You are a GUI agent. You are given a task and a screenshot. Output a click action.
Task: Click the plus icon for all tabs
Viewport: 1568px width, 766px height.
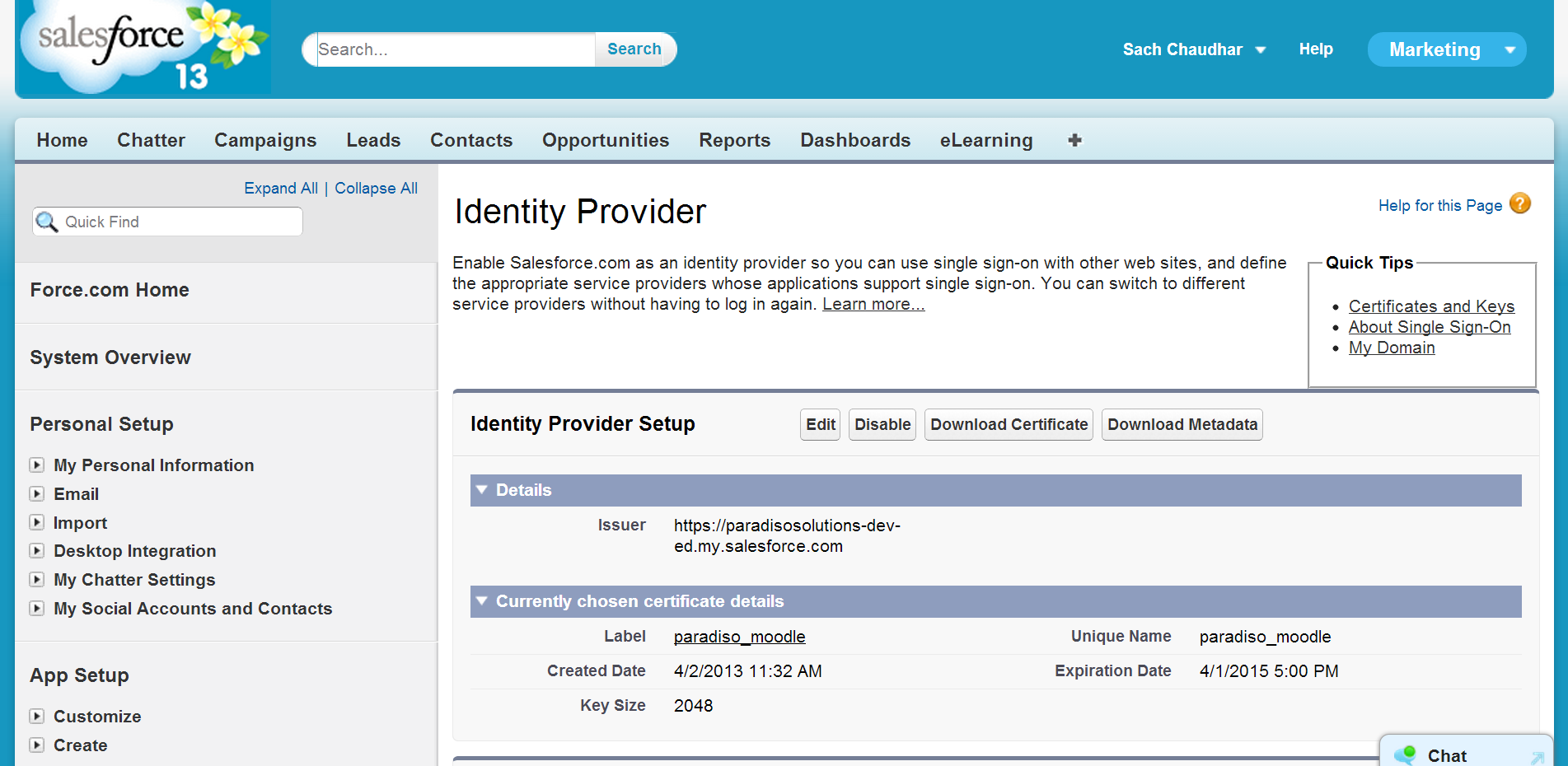(1074, 140)
